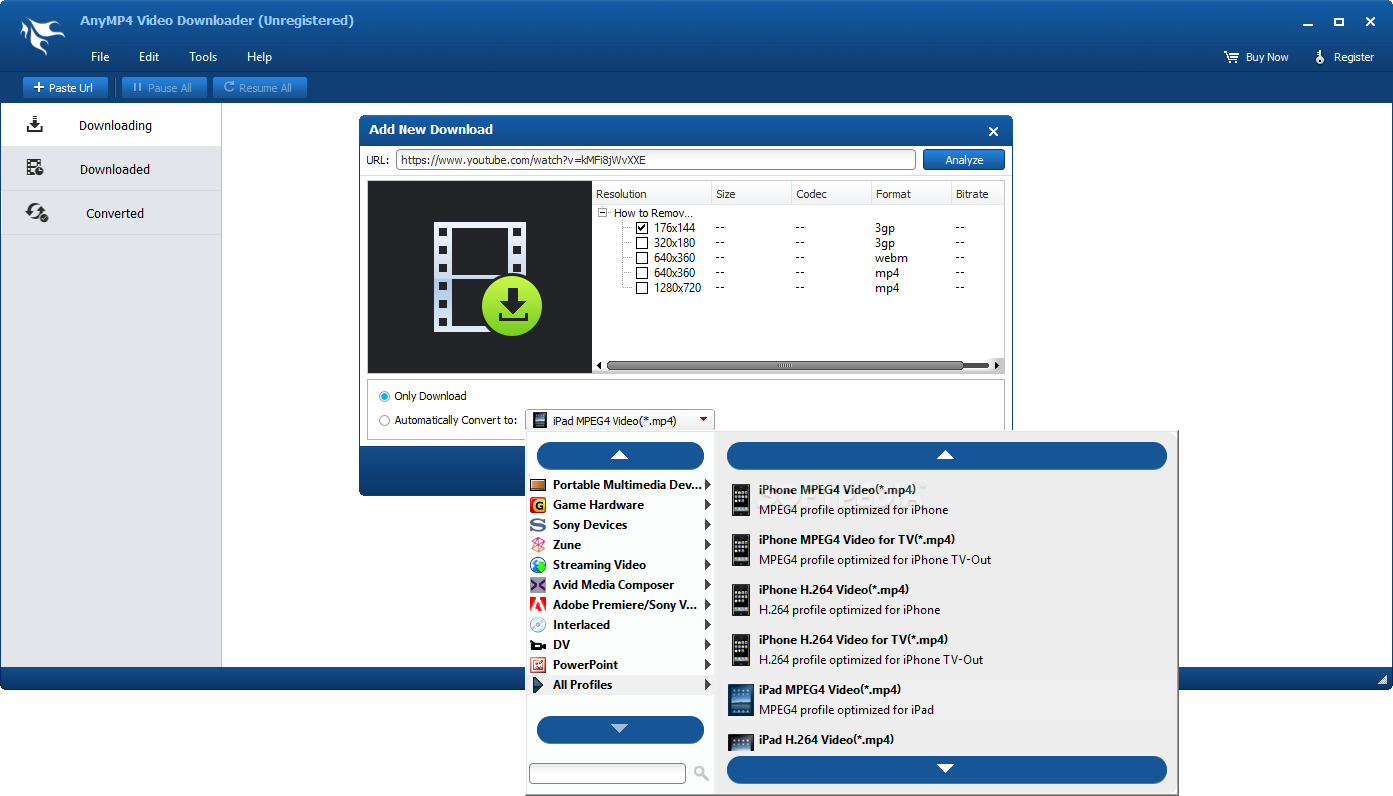
Task: Click the resolution list horizontal scrollbar
Action: pyautogui.click(x=785, y=366)
